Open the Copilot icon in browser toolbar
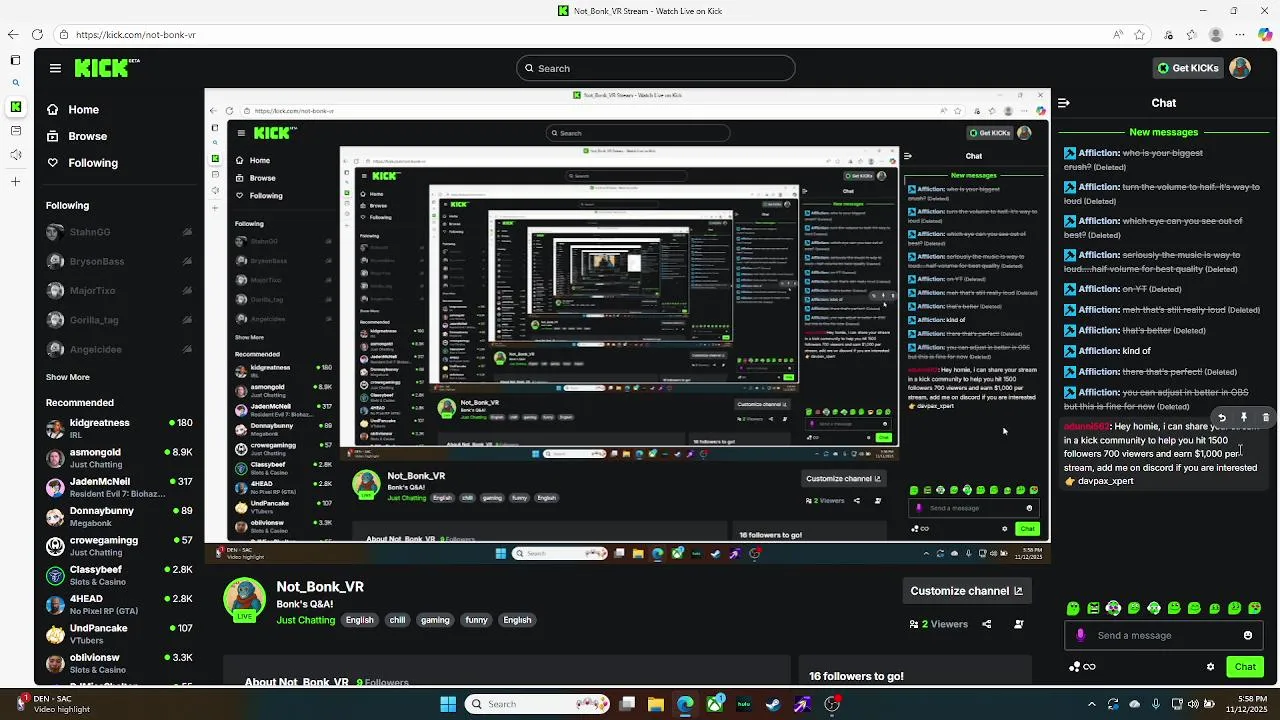 coord(1265,34)
